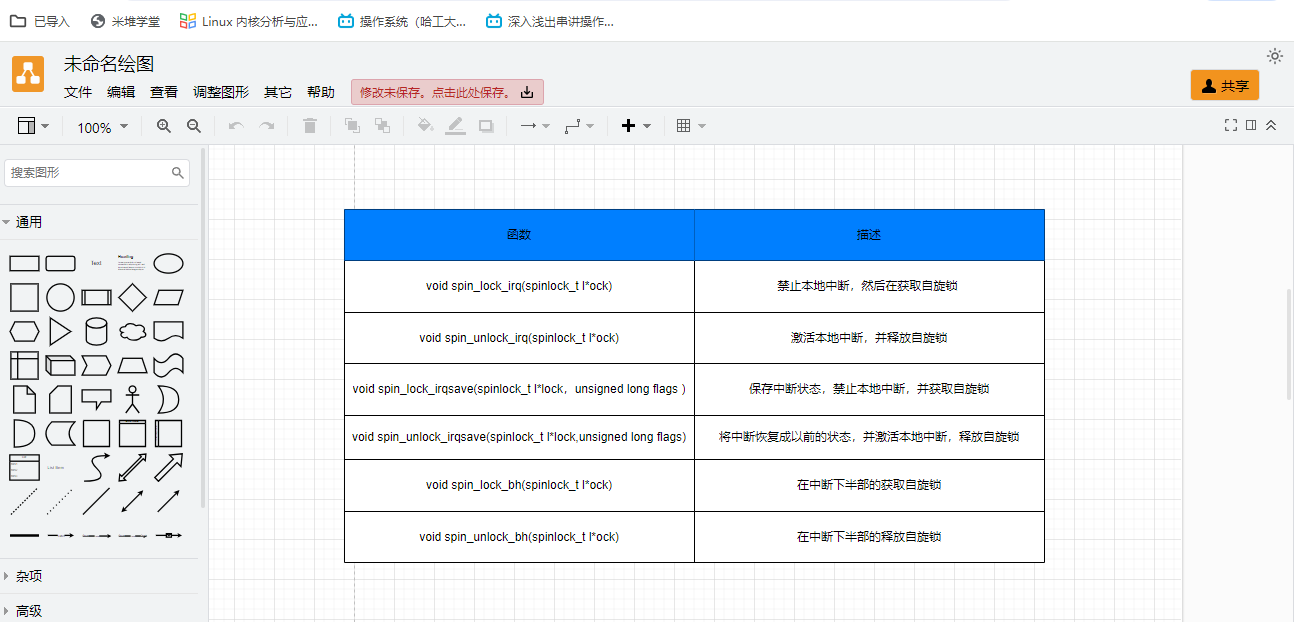Viewport: 1294px width, 622px height.
Task: Toggle dark mode with the sun icon
Action: (1274, 56)
